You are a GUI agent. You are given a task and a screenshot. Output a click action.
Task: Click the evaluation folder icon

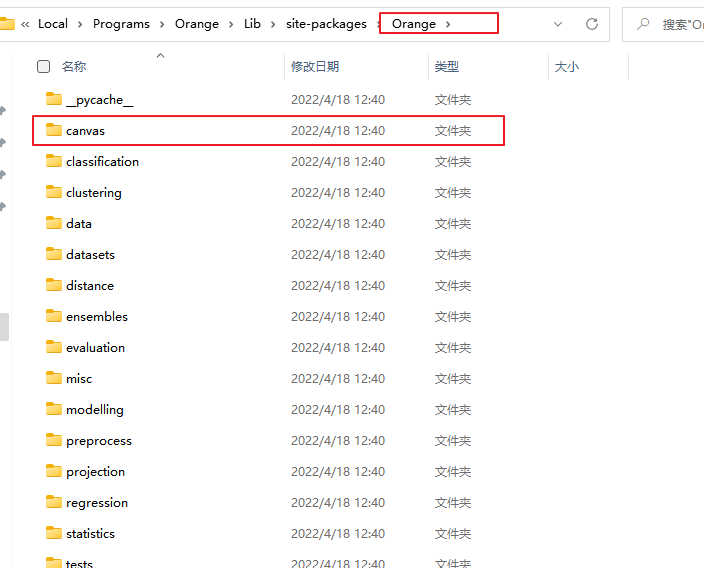(x=53, y=347)
